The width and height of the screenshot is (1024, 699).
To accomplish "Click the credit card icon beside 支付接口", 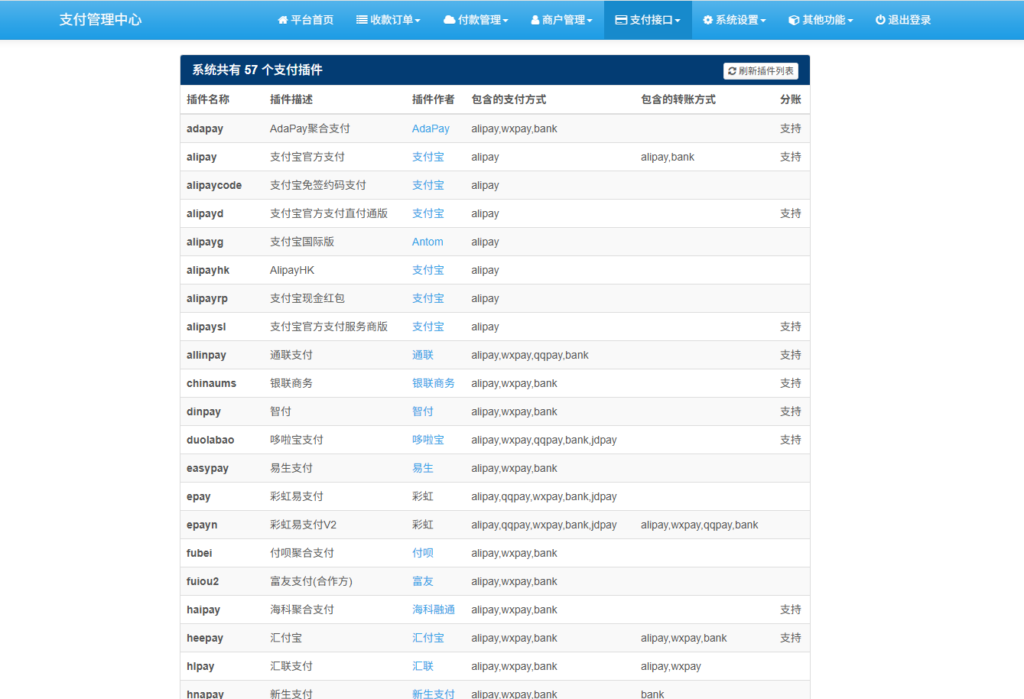I will tap(621, 20).
